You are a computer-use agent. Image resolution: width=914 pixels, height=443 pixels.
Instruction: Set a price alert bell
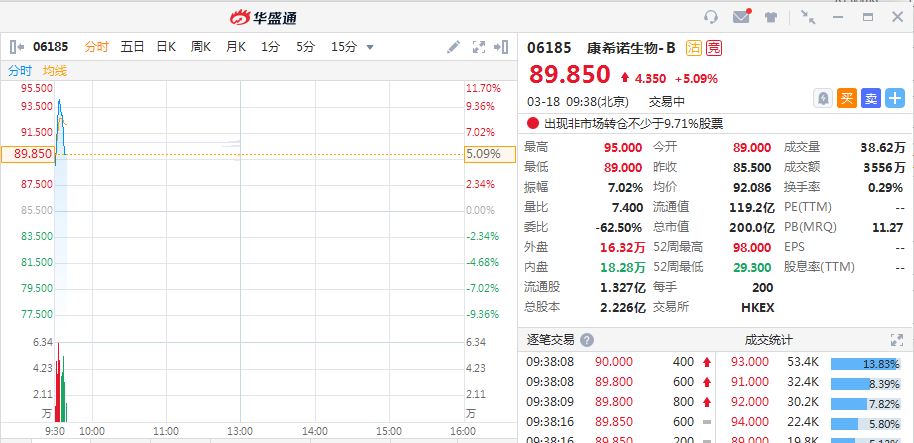click(822, 98)
